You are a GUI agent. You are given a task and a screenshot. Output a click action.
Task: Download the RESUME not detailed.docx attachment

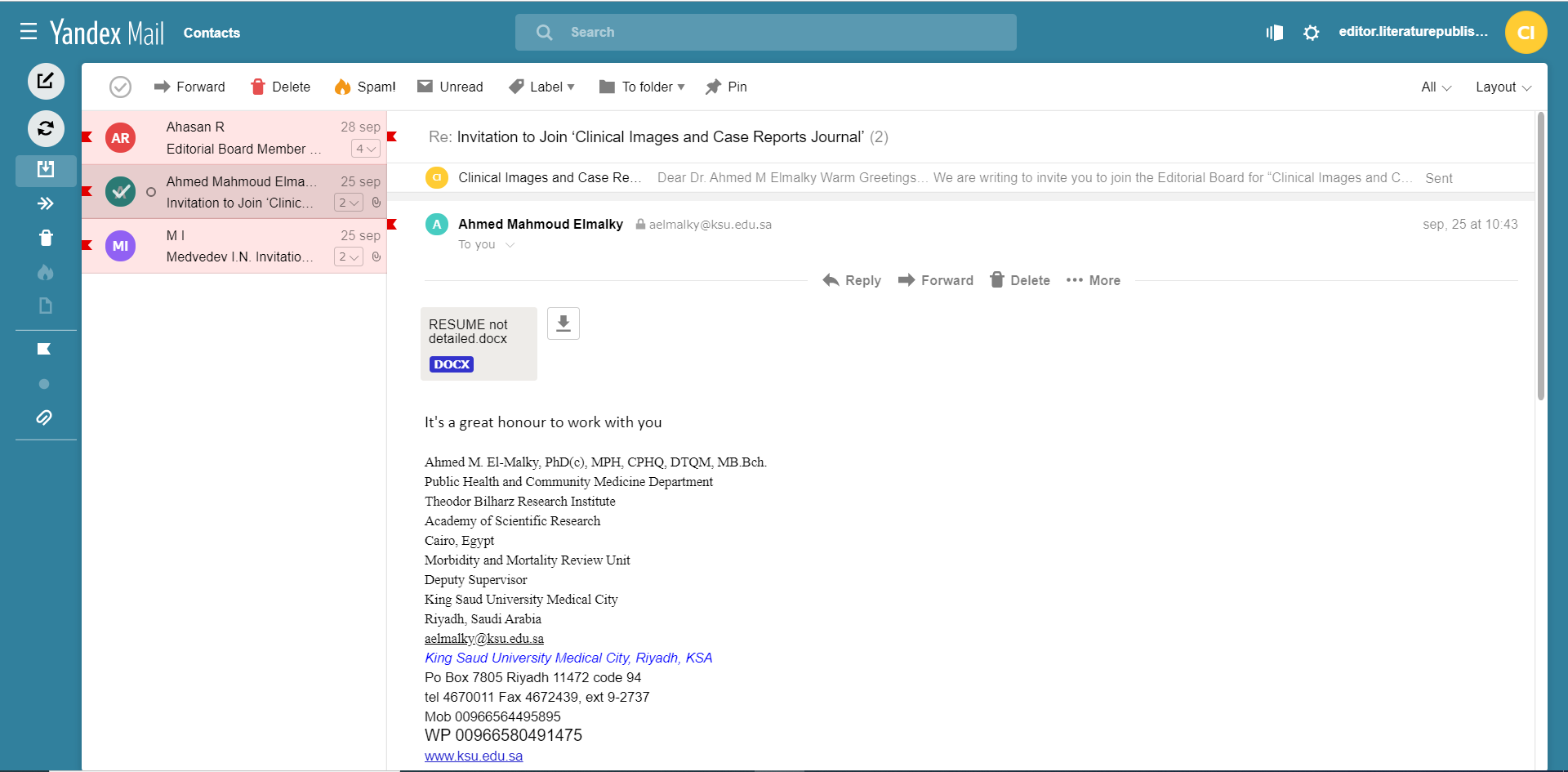pyautogui.click(x=563, y=324)
